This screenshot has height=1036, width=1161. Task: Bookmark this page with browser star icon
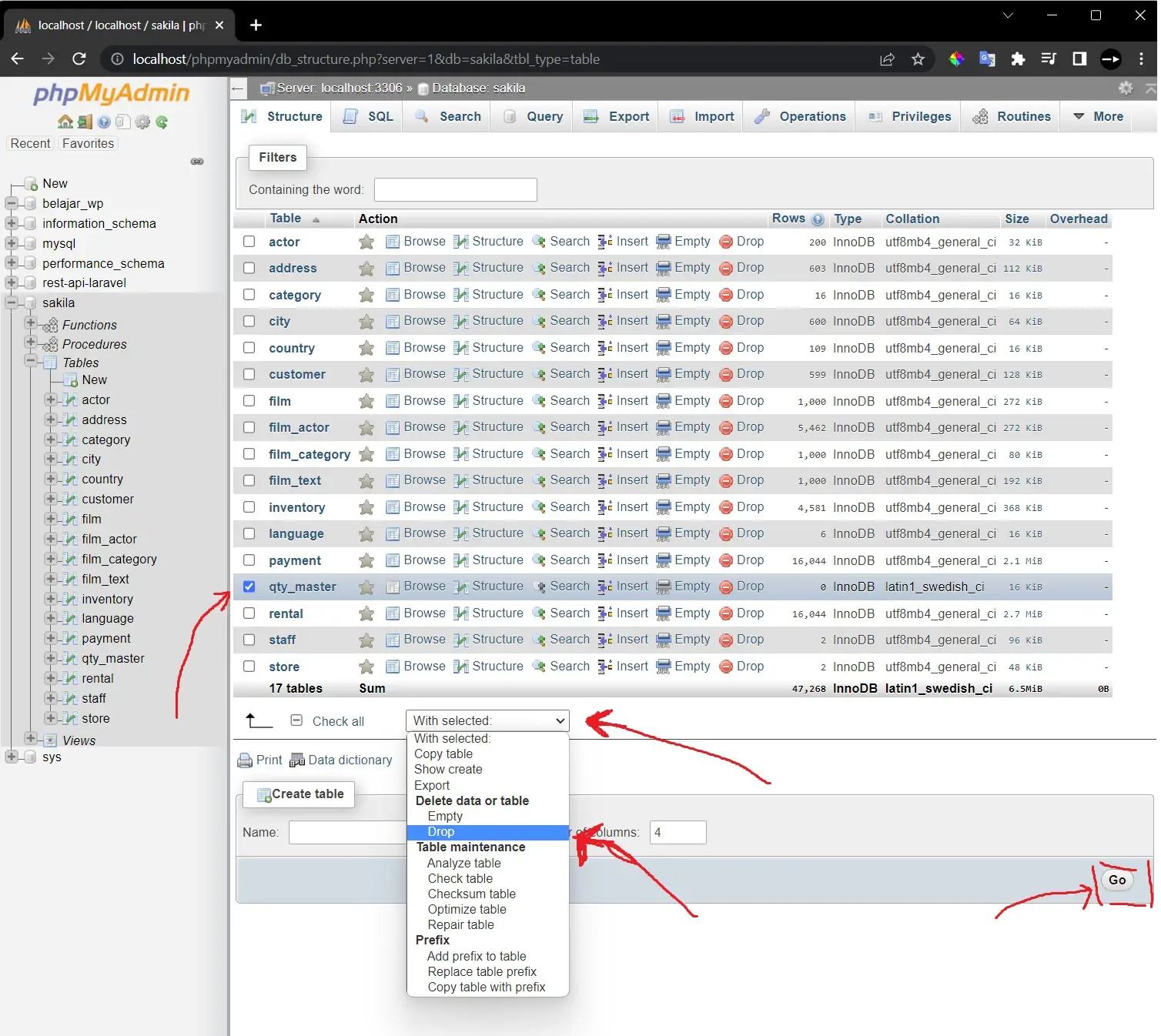tap(918, 59)
